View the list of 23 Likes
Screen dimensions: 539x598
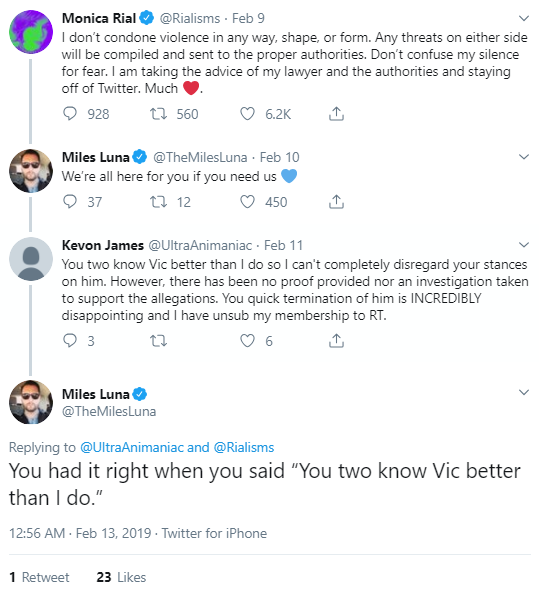coord(121,577)
